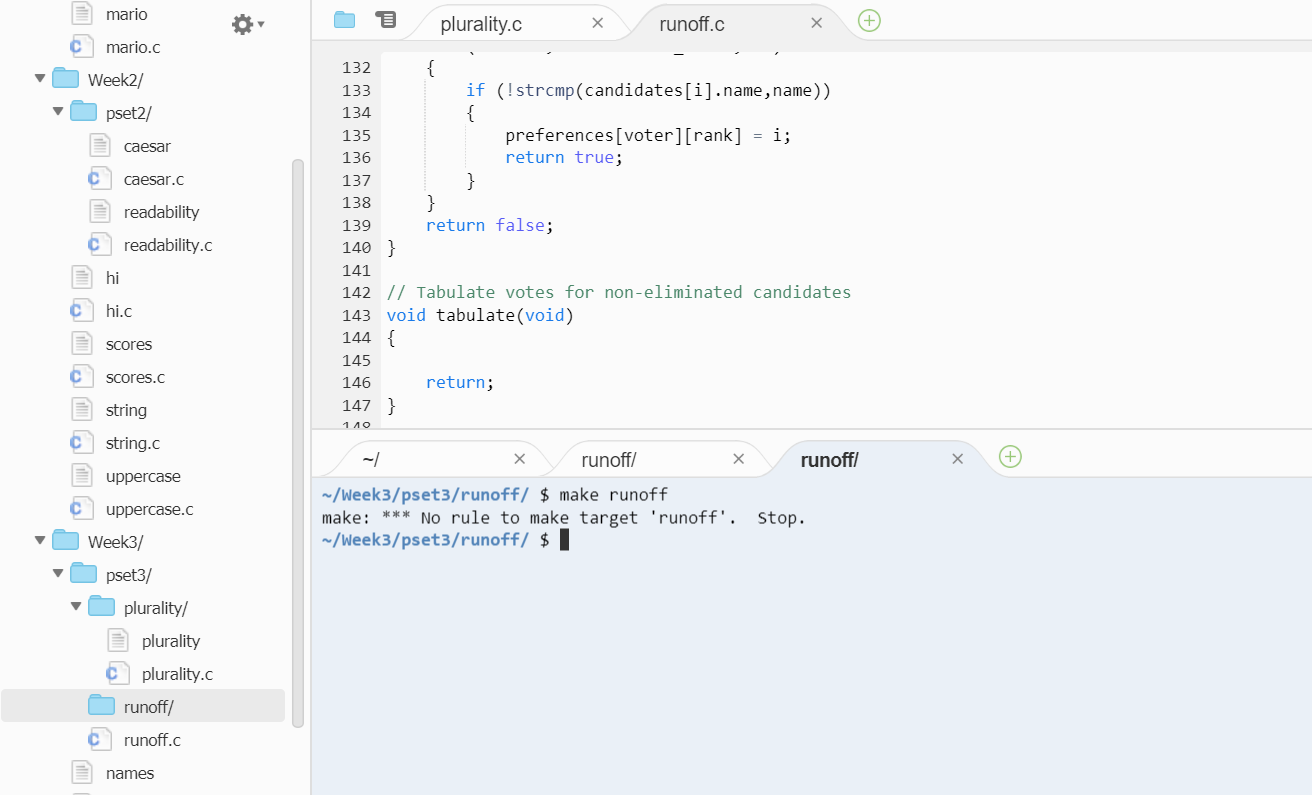Image resolution: width=1312 pixels, height=795 pixels.
Task: Open hi.c C file icon
Action: tap(82, 311)
